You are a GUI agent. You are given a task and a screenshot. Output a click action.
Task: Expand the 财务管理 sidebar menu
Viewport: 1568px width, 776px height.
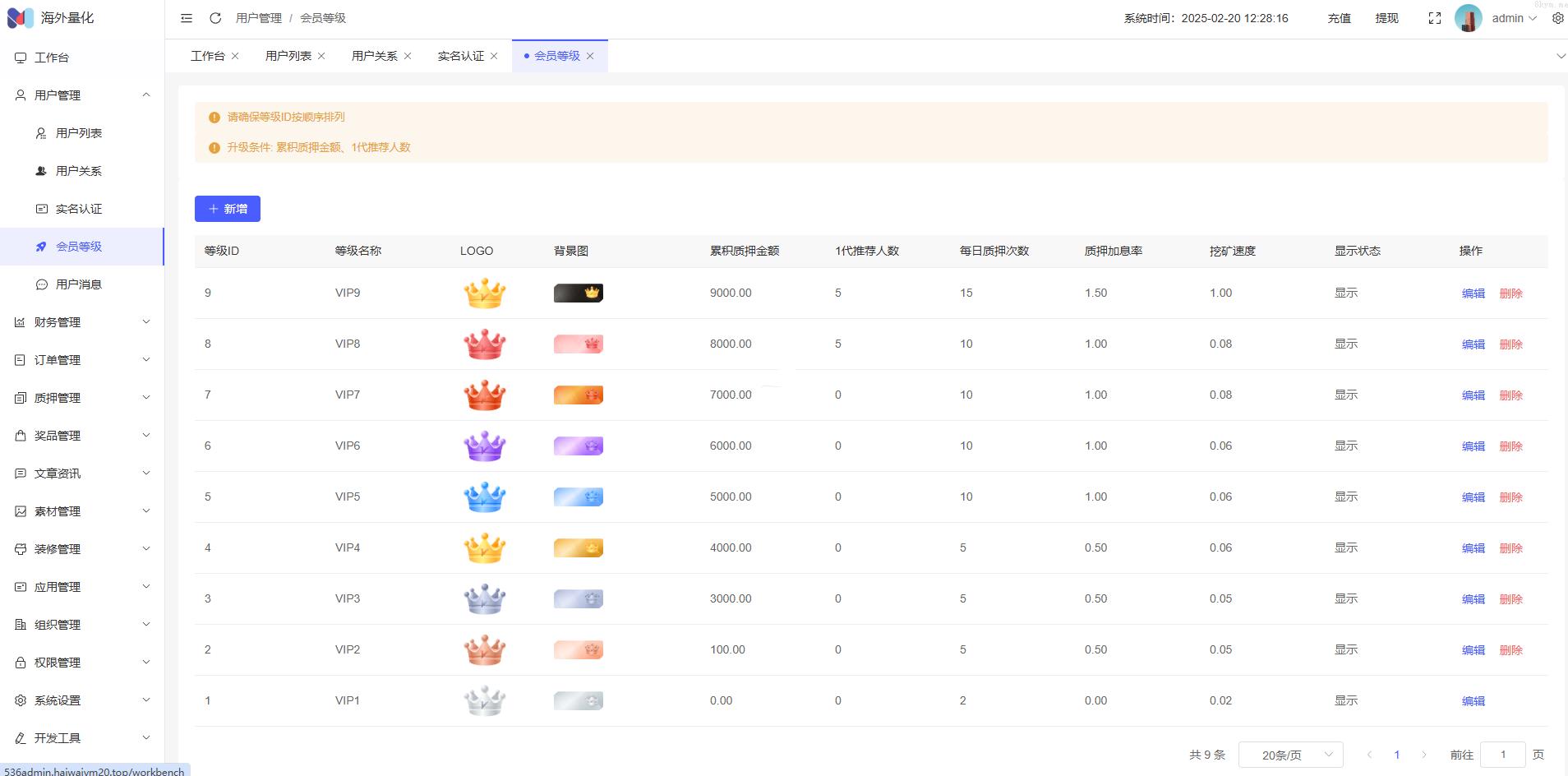82,322
